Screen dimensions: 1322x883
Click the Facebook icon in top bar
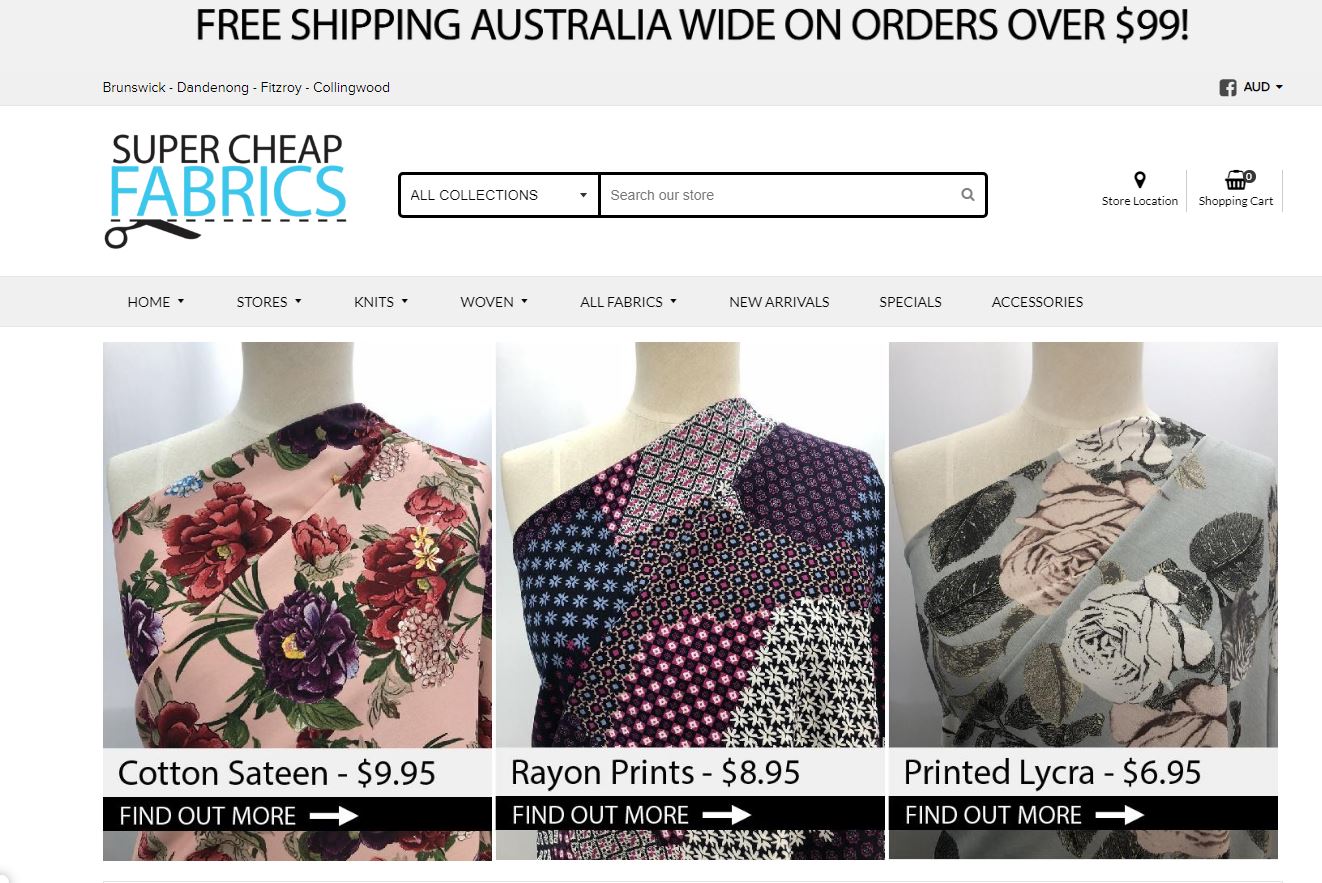click(x=1228, y=88)
